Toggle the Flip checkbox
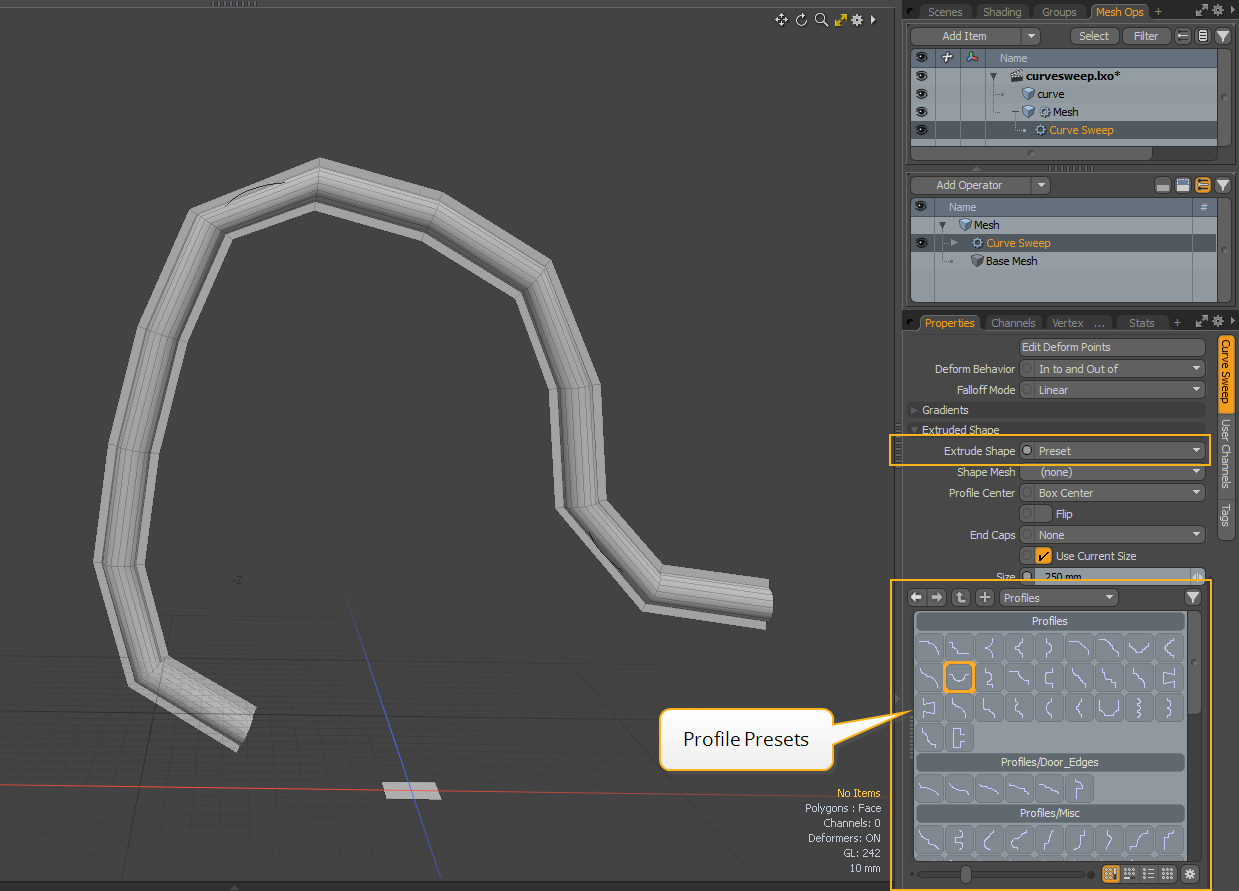This screenshot has width=1239, height=891. point(1043,514)
